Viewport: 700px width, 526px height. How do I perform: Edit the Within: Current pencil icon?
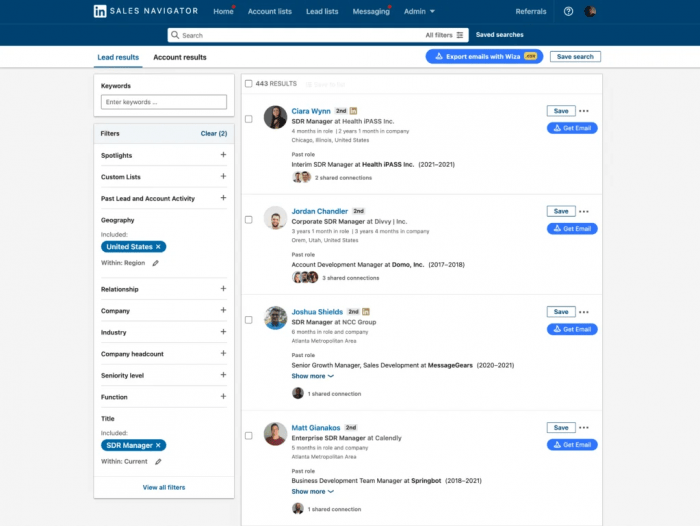point(158,462)
